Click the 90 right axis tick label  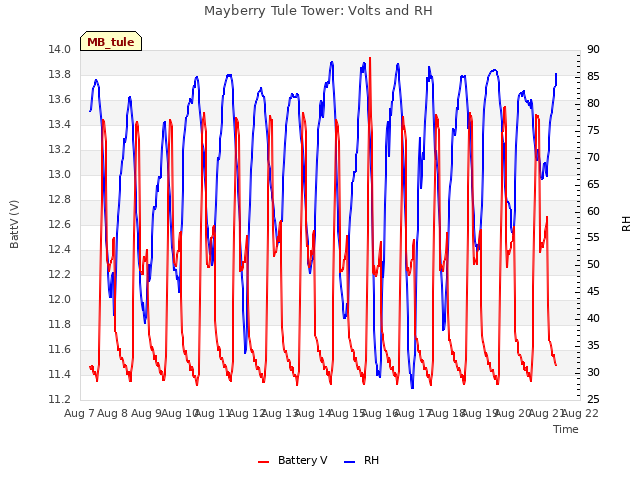click(593, 49)
